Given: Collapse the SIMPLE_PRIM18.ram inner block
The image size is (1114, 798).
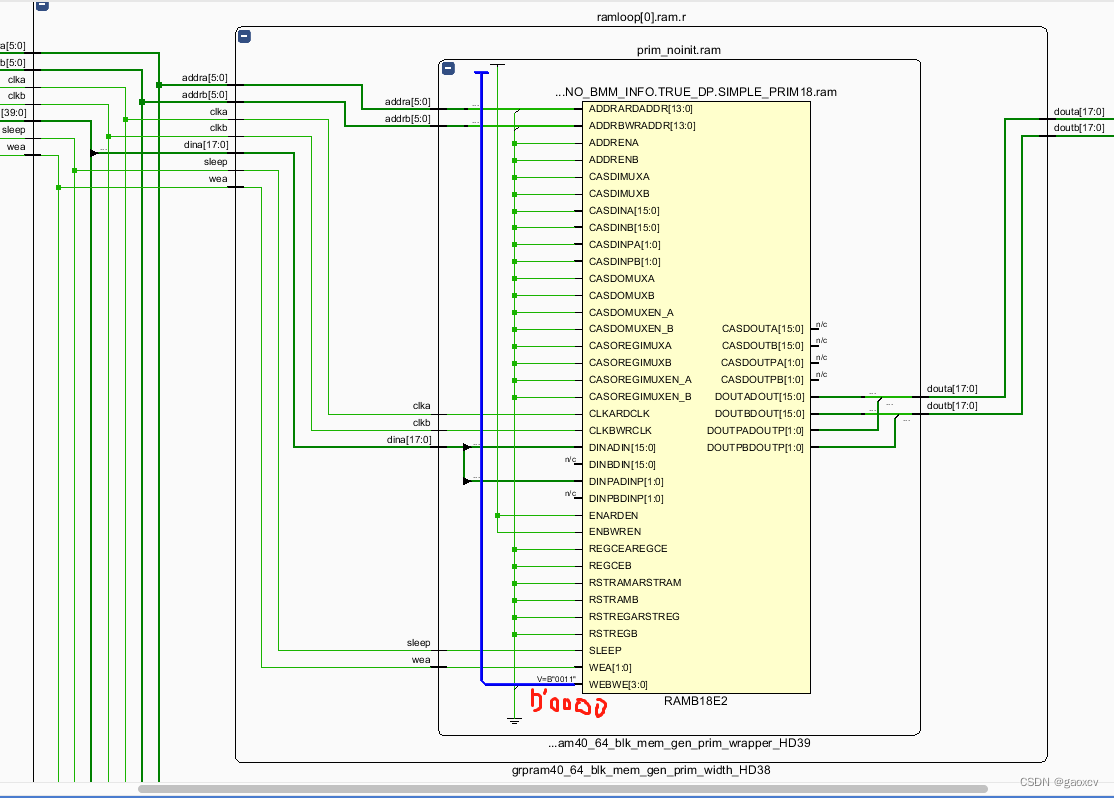Looking at the screenshot, I should [447, 68].
